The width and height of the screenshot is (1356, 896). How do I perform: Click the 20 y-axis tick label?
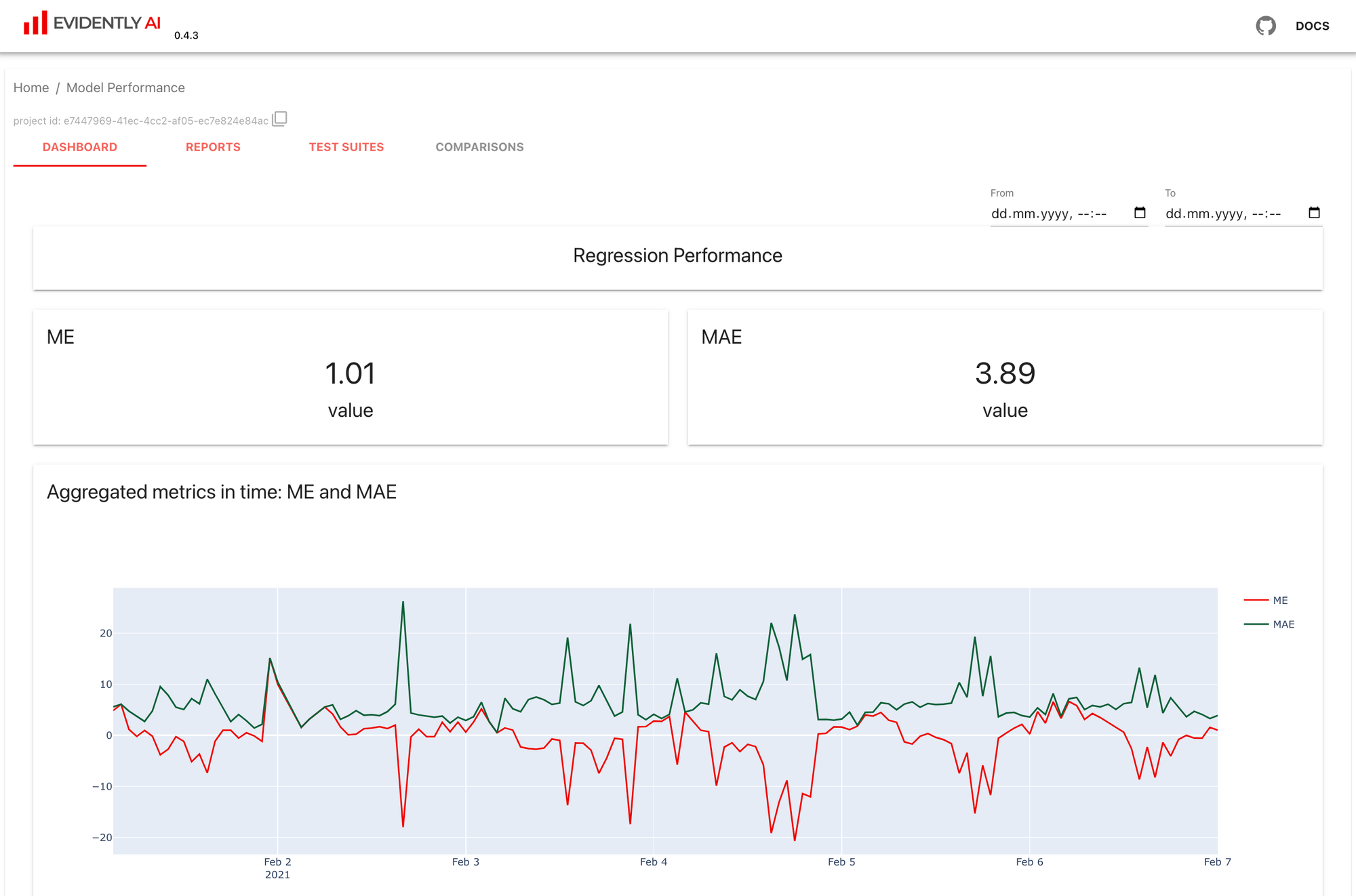(106, 633)
